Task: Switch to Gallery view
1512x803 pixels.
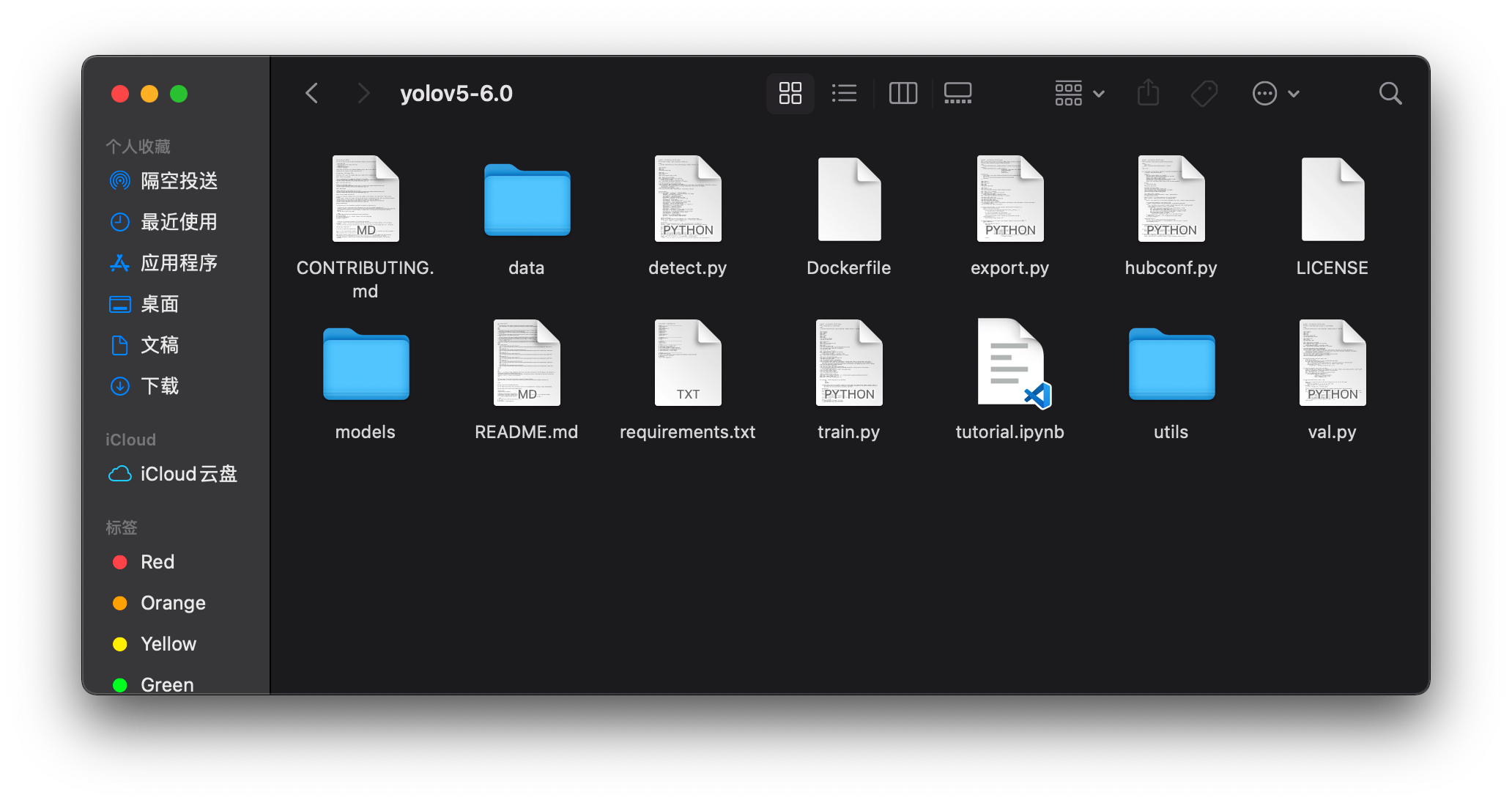Action: coord(957,93)
